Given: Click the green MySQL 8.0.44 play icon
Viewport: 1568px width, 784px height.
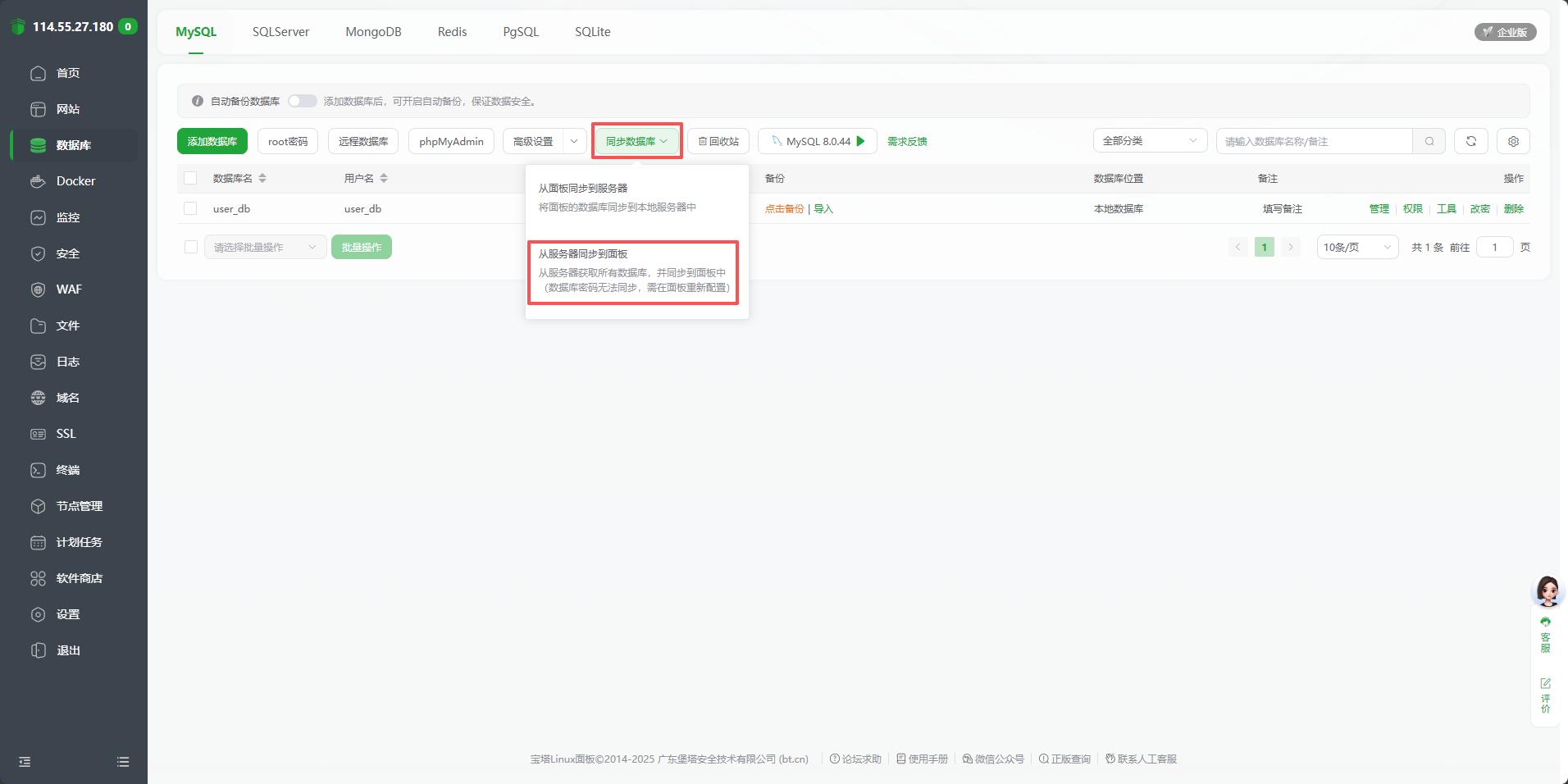Looking at the screenshot, I should (x=860, y=141).
